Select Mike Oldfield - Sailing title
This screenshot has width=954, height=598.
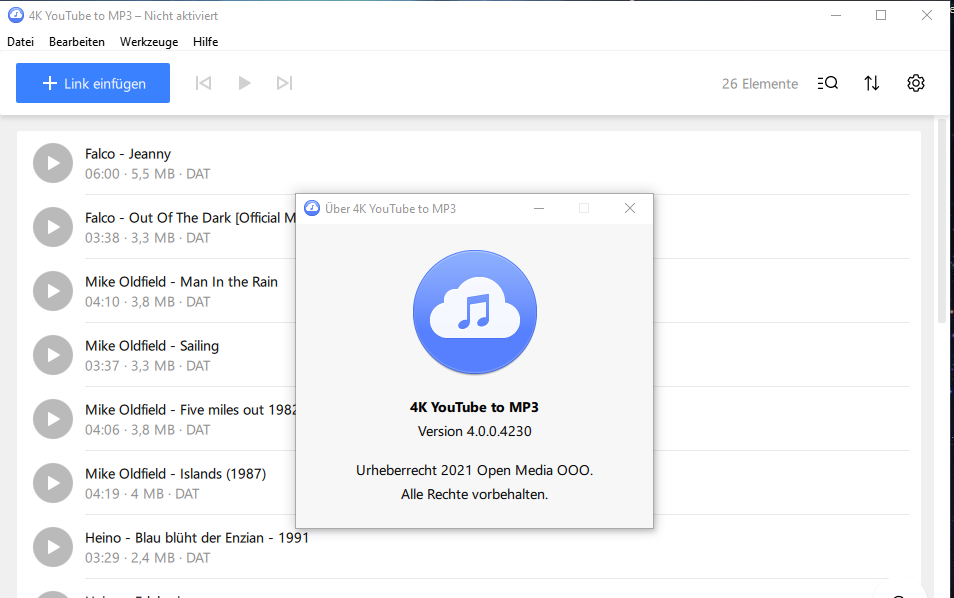(x=152, y=346)
